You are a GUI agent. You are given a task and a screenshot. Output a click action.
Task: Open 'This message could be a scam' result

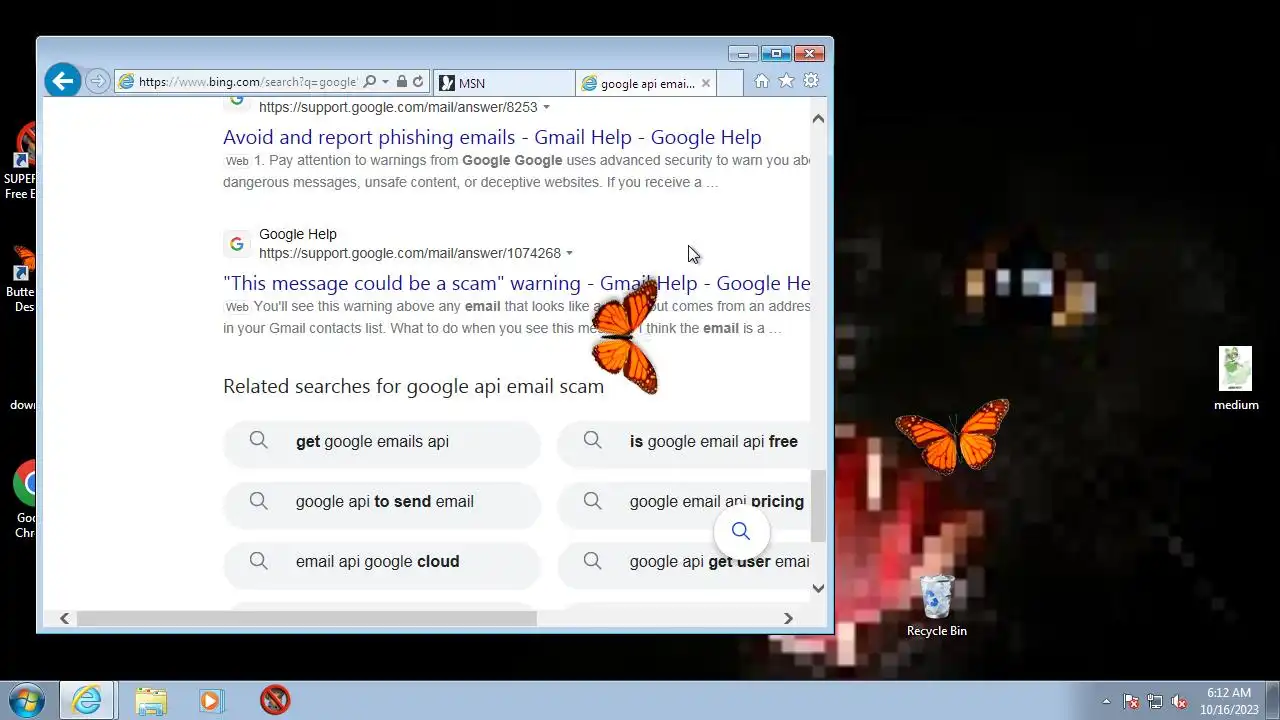coord(516,283)
